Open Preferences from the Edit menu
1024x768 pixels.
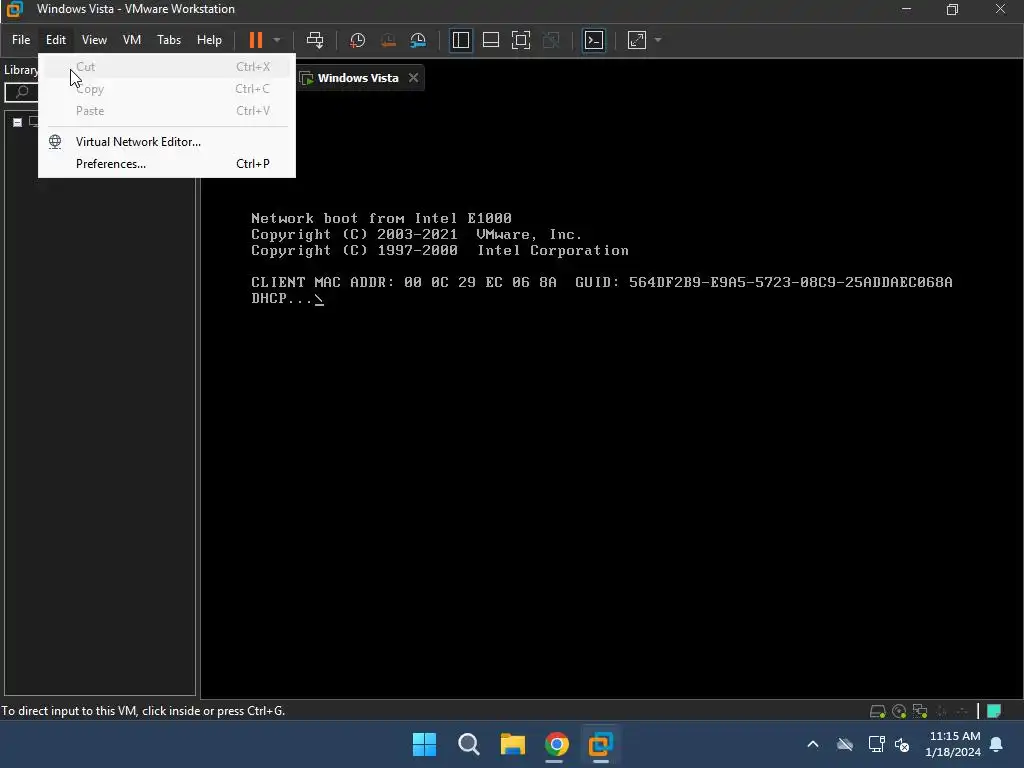pos(167,164)
